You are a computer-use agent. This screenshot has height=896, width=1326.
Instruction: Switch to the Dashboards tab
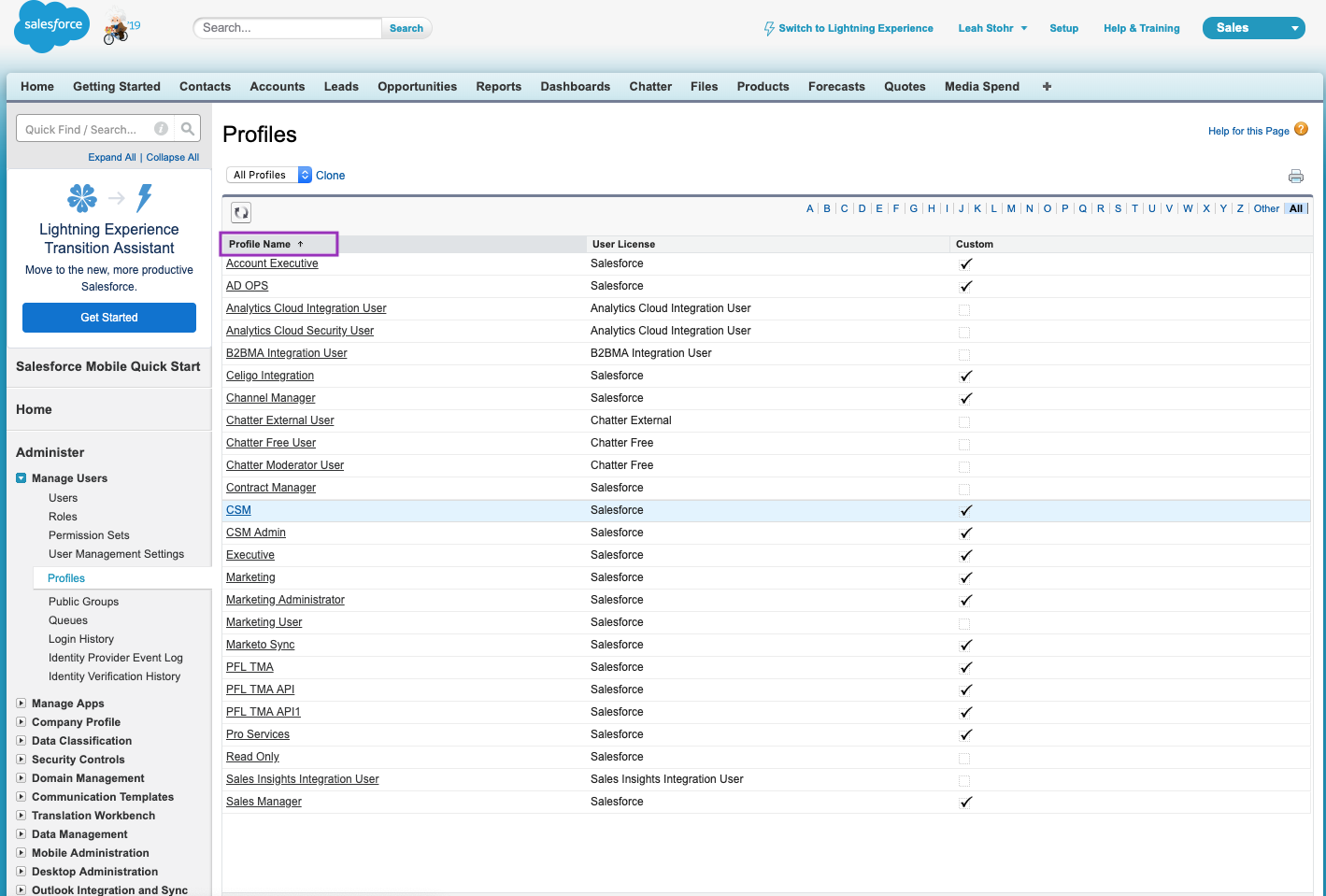click(575, 86)
